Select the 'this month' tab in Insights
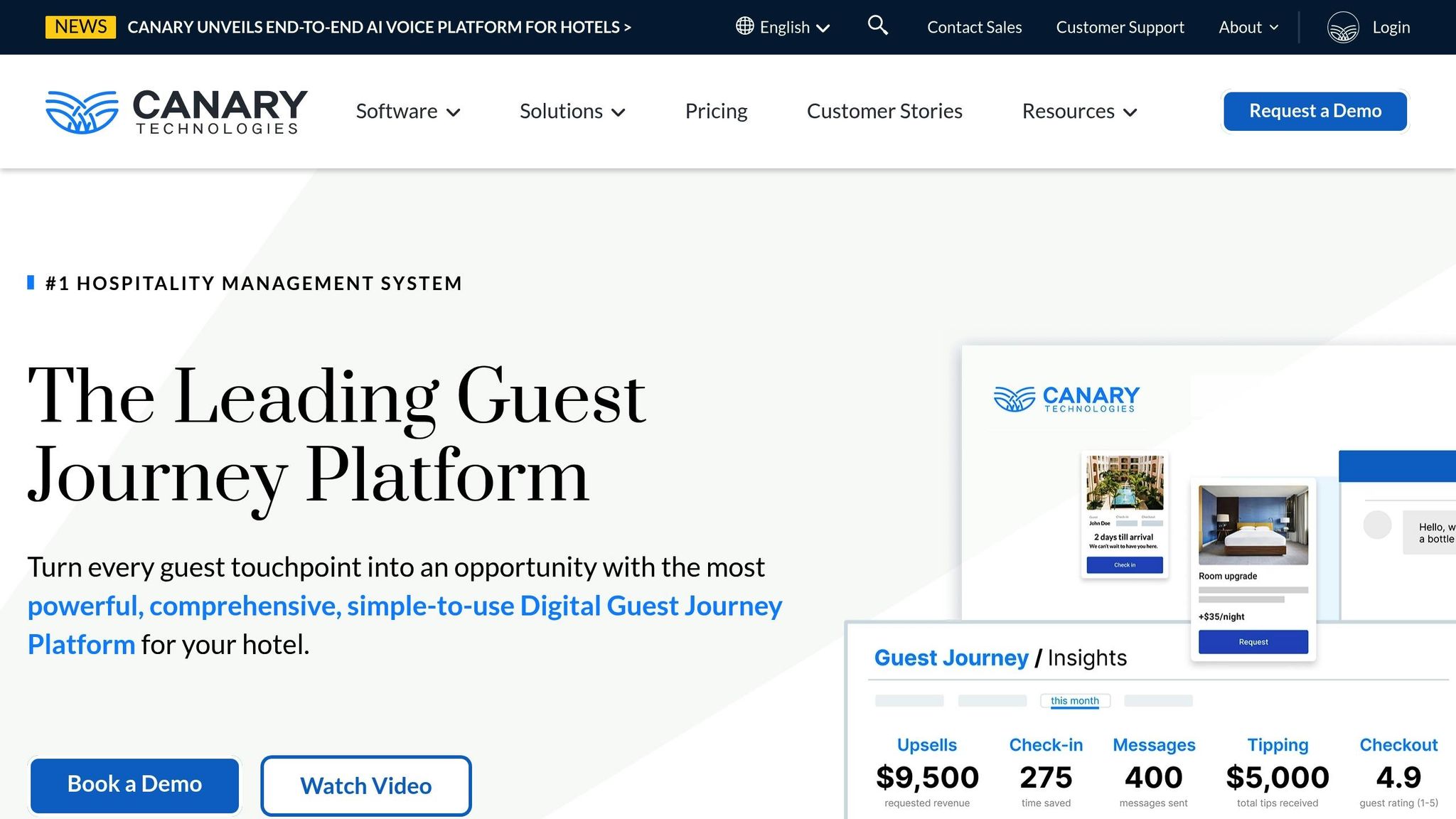The height and width of the screenshot is (819, 1456). pos(1075,700)
